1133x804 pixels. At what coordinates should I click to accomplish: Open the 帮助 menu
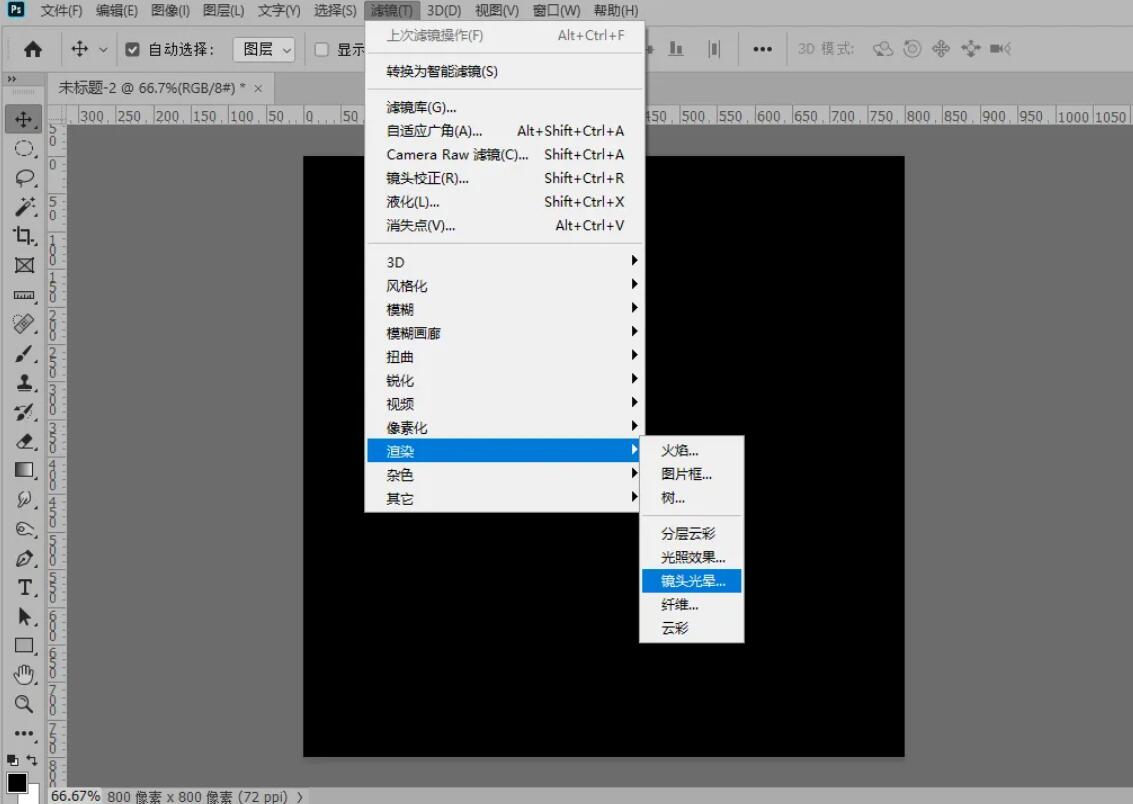pos(614,11)
